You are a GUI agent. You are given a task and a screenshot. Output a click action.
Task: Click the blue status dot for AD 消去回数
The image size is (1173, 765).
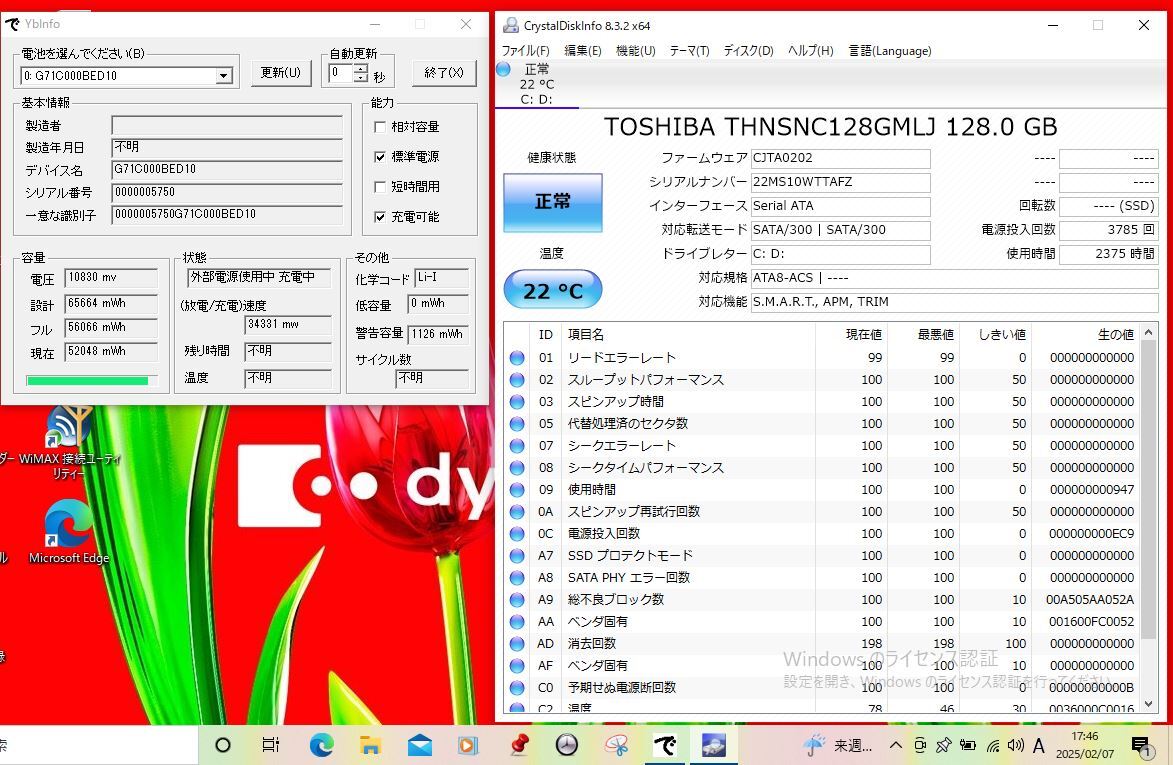coord(517,643)
